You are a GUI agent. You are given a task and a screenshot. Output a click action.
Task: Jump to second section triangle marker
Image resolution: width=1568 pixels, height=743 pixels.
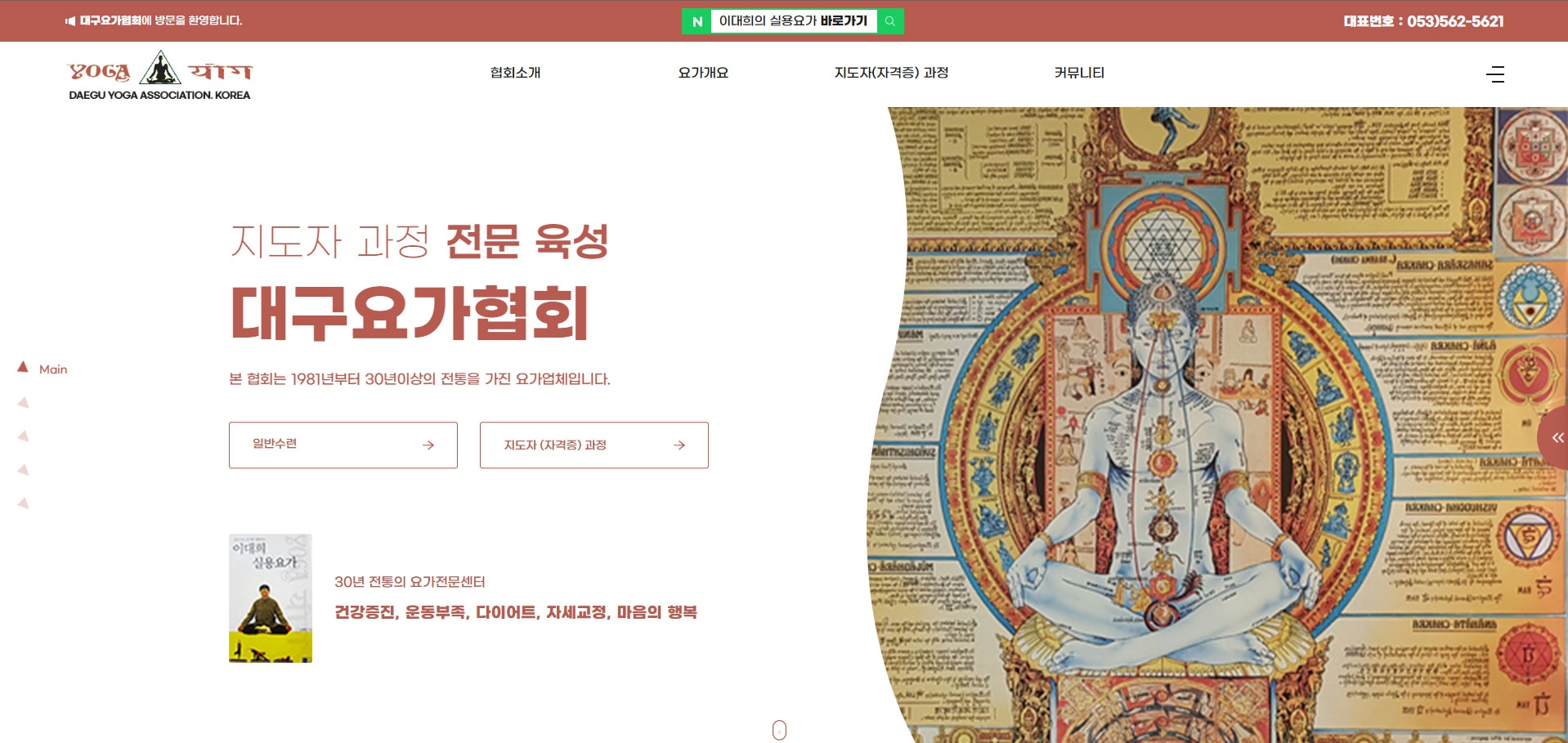pos(24,402)
